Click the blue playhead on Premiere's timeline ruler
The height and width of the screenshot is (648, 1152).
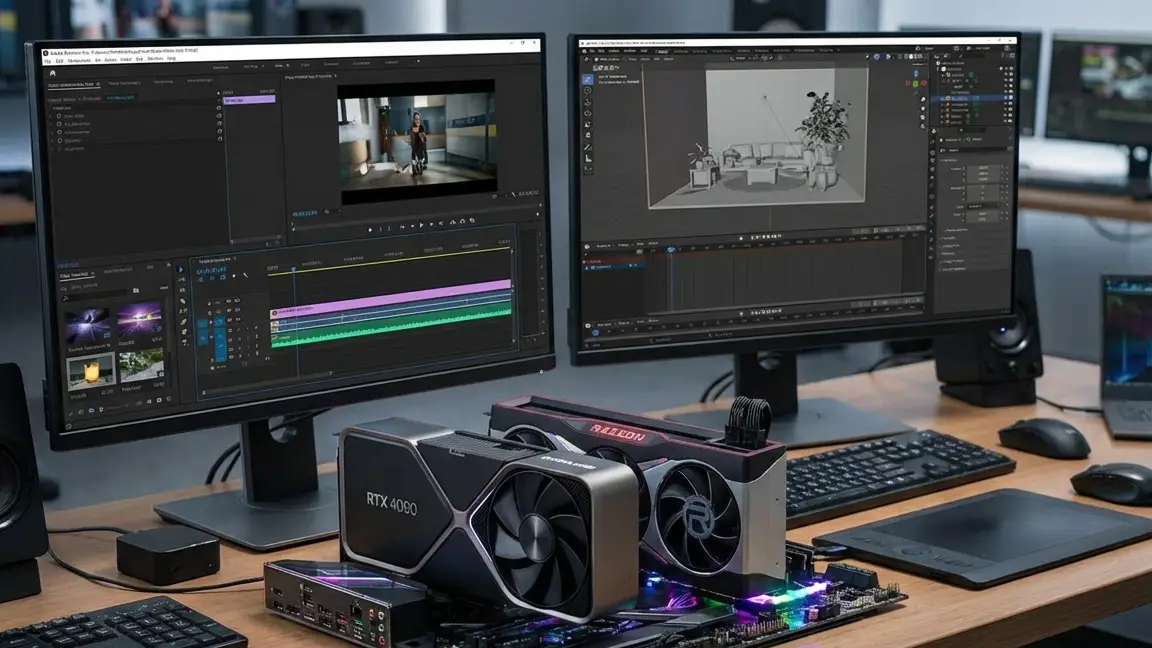[x=294, y=269]
